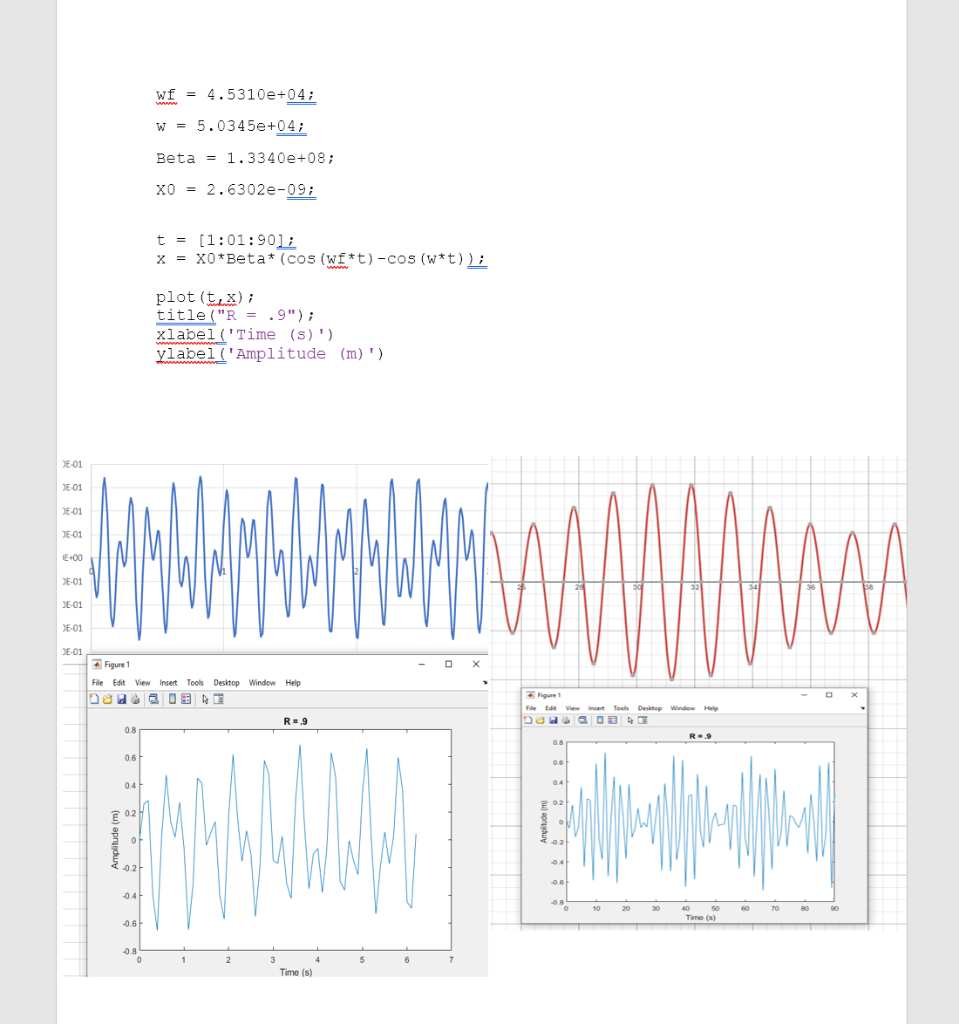
Task: Open the Show Plot Tools icon
Action: click(x=219, y=697)
